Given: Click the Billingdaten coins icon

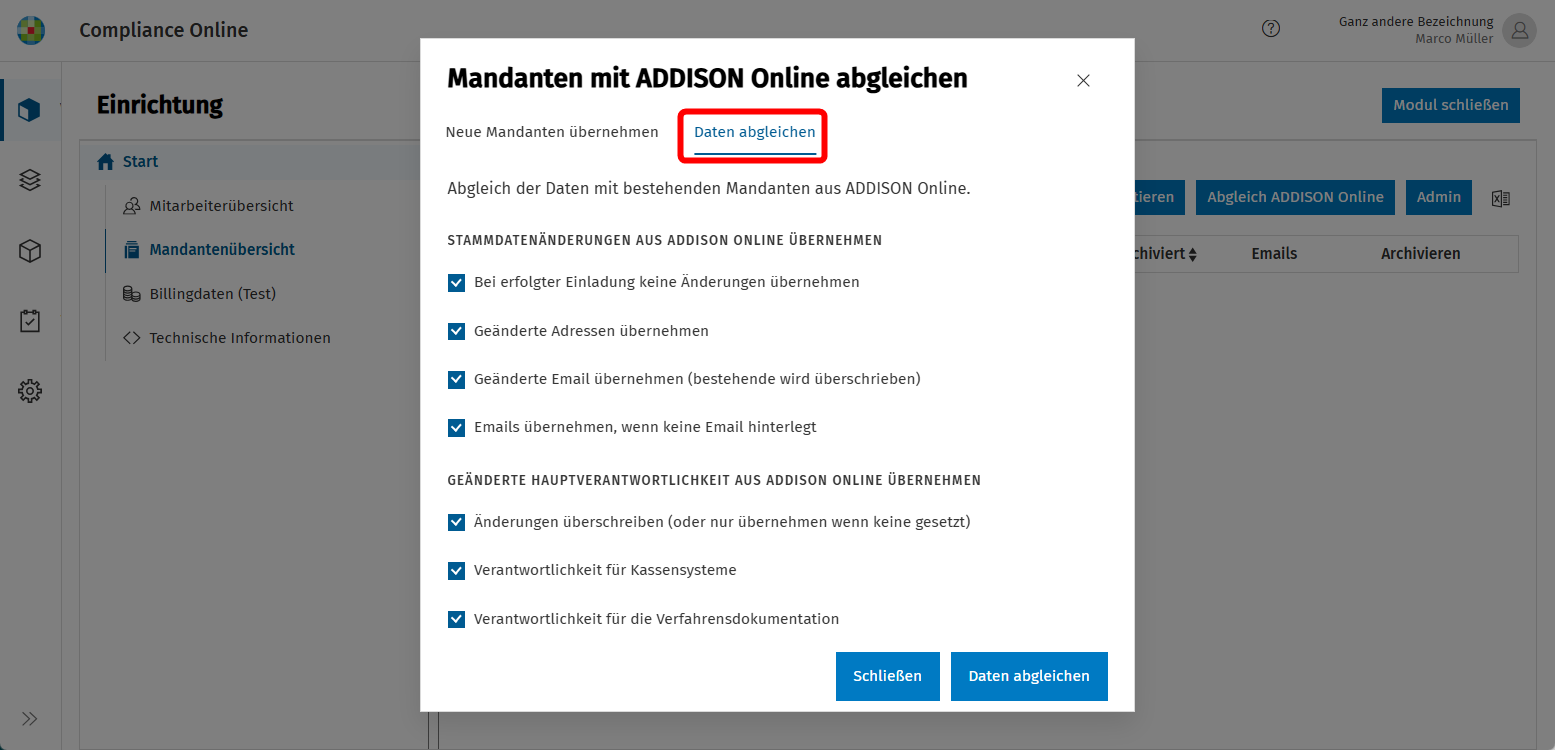Looking at the screenshot, I should coord(132,294).
